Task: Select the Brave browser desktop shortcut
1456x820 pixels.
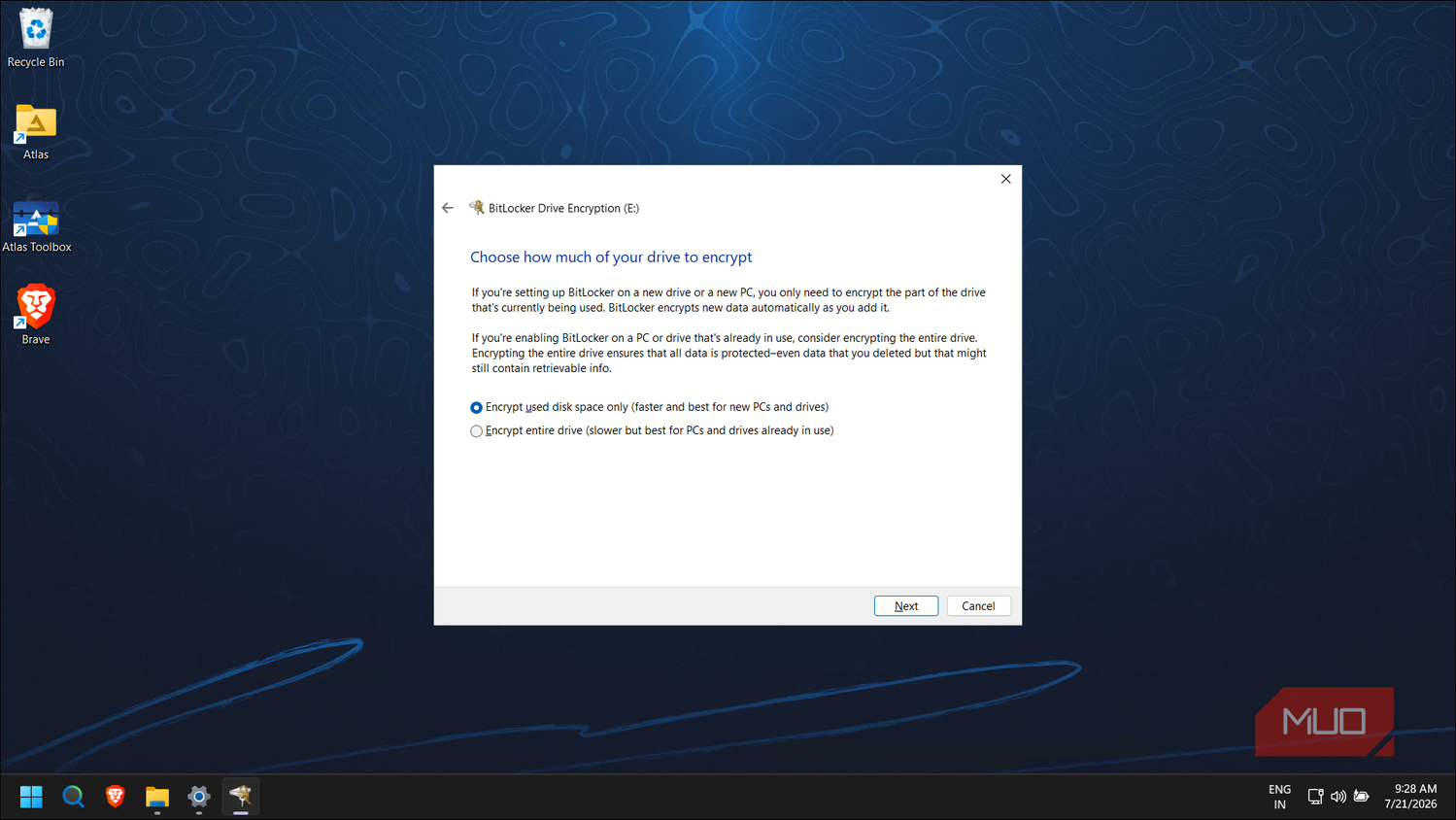Action: (x=36, y=314)
